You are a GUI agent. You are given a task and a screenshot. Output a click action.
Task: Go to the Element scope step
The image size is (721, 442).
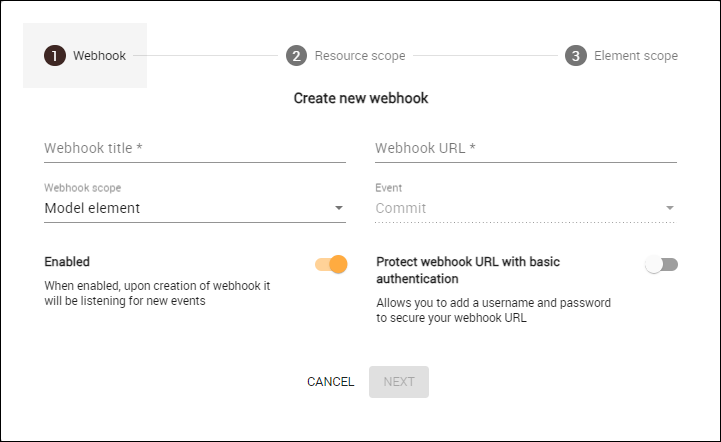pyautogui.click(x=635, y=56)
